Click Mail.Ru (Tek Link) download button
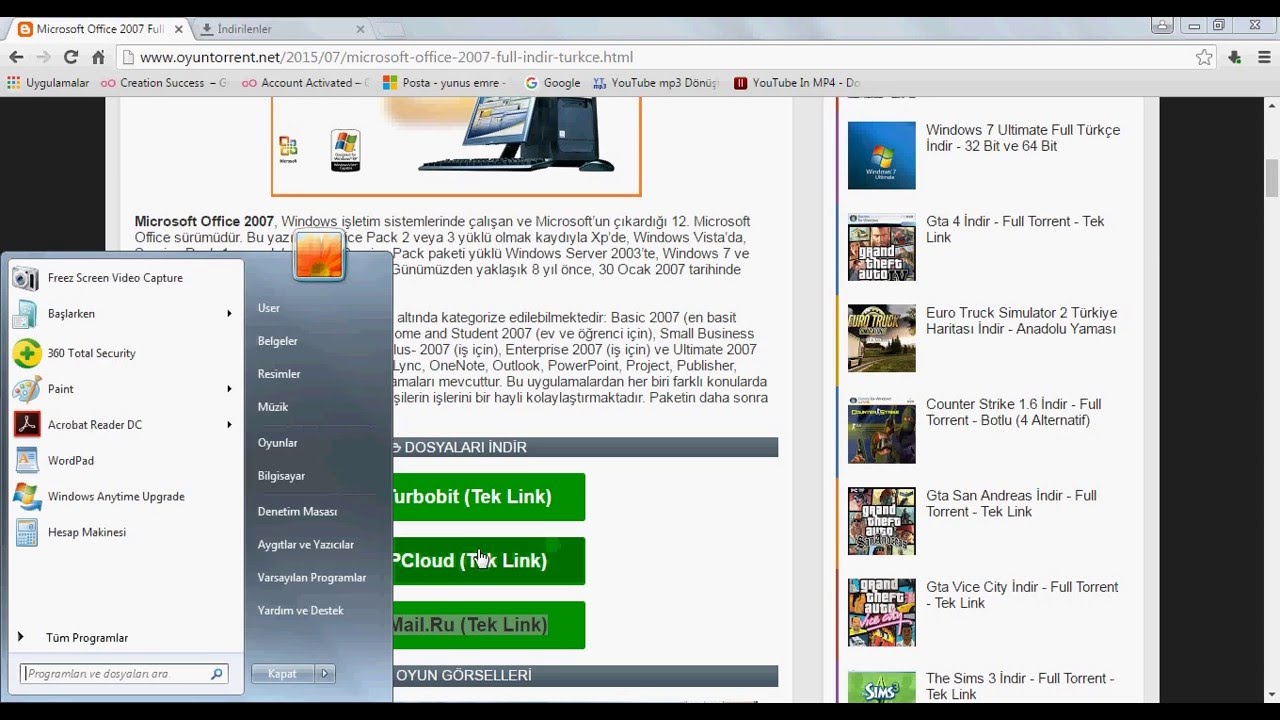Screen dimensions: 1280x720 [489, 625]
